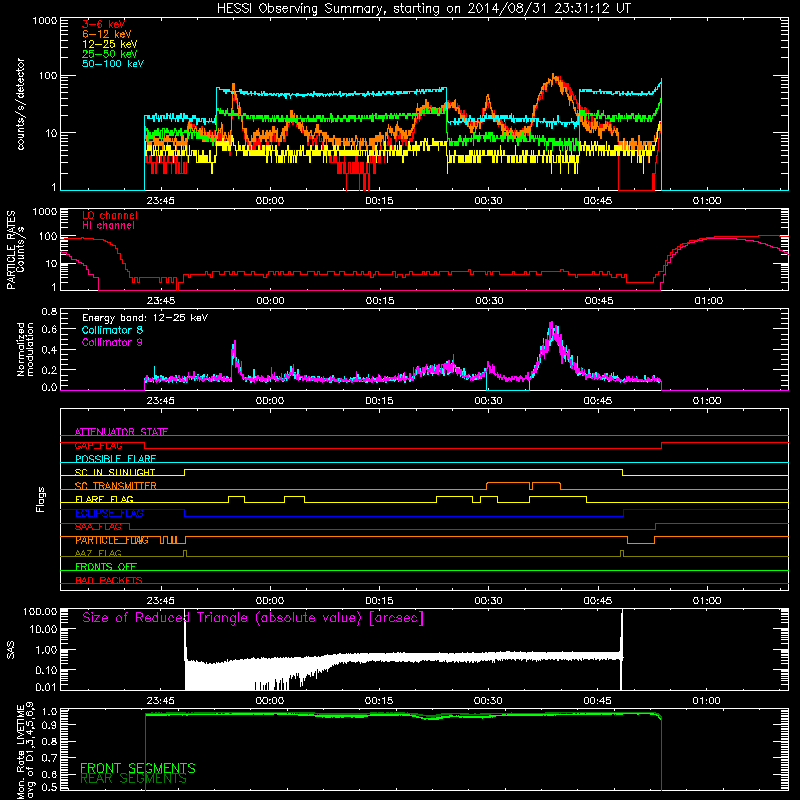This screenshot has width=800, height=800.
Task: Click the 0.7 tick on the livetime axis
Action: 51,757
